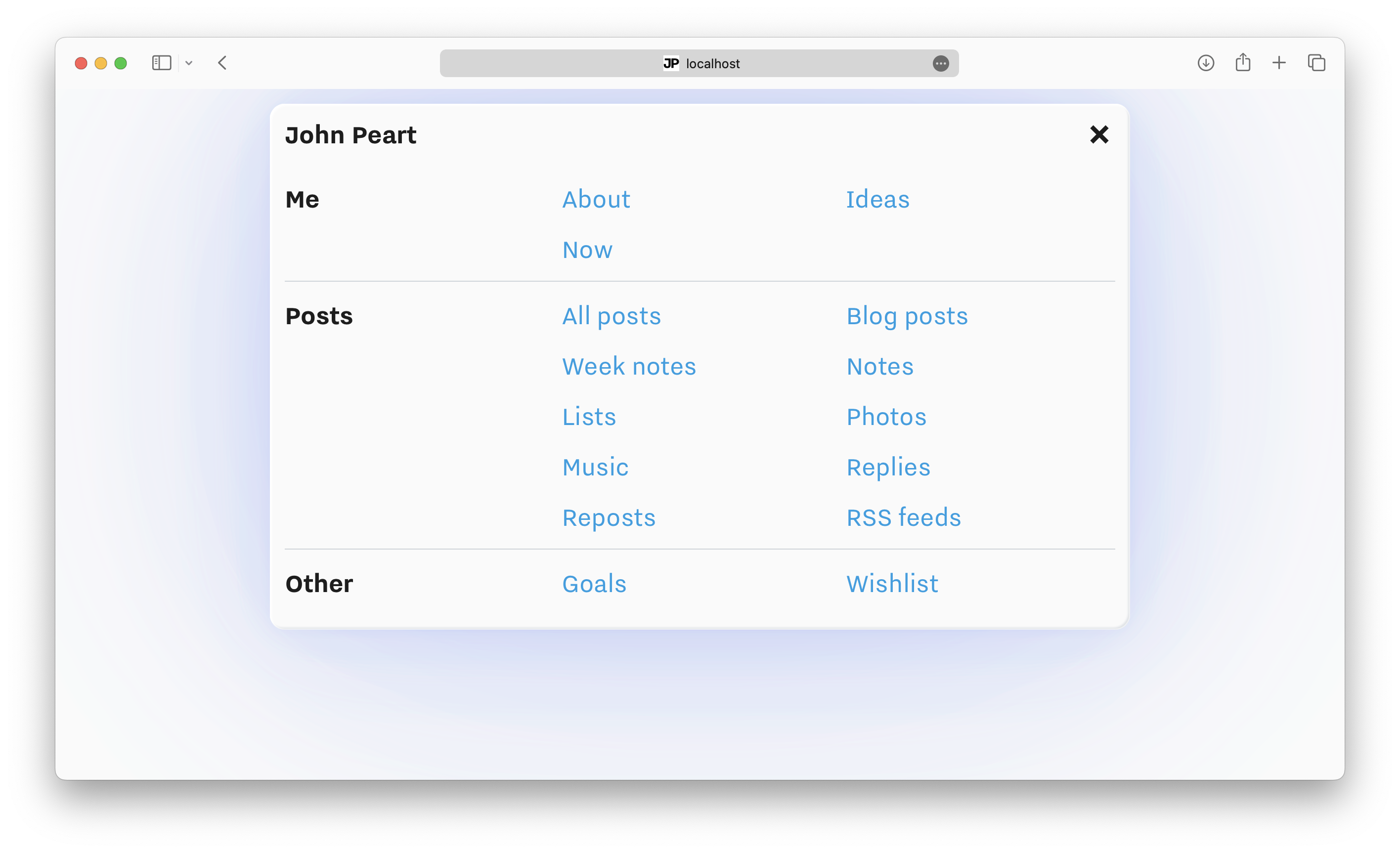Toggle the Safari sidebar icon
The image size is (1400, 853).
coord(161,63)
